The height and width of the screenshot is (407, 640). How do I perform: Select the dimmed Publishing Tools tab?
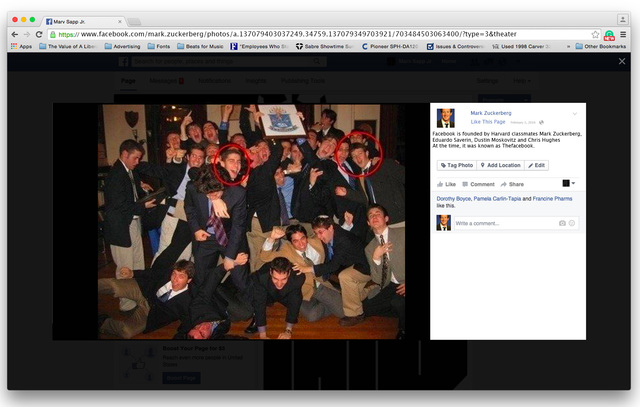303,81
